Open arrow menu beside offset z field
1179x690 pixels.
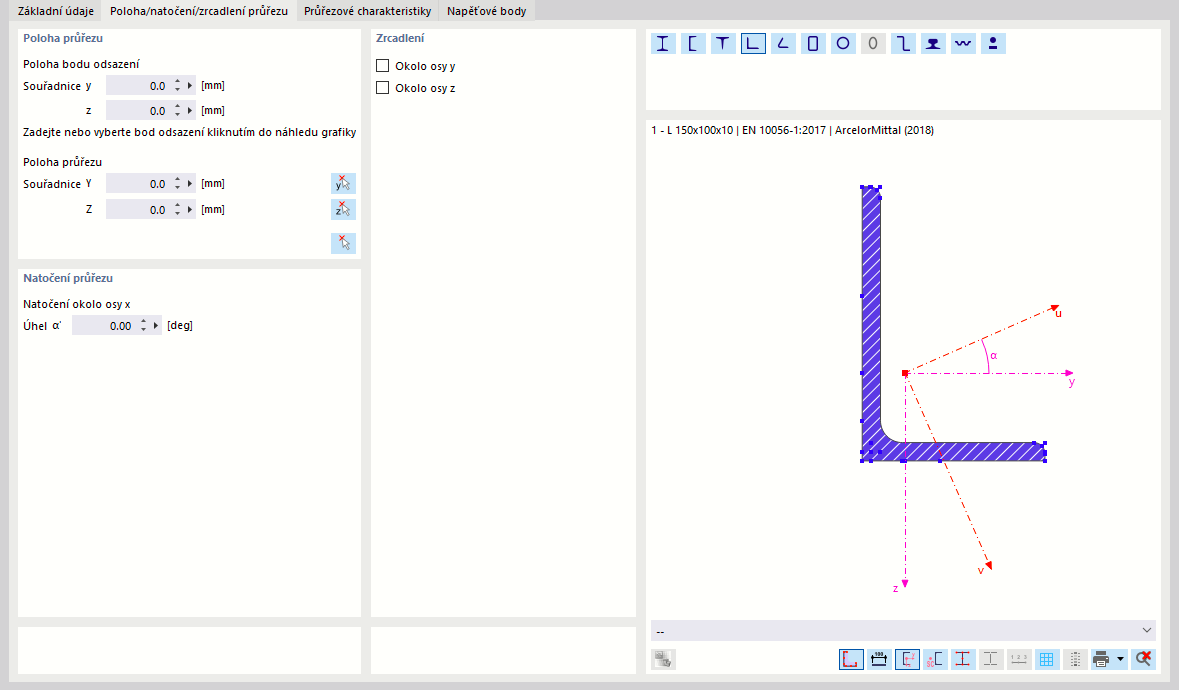(x=190, y=110)
